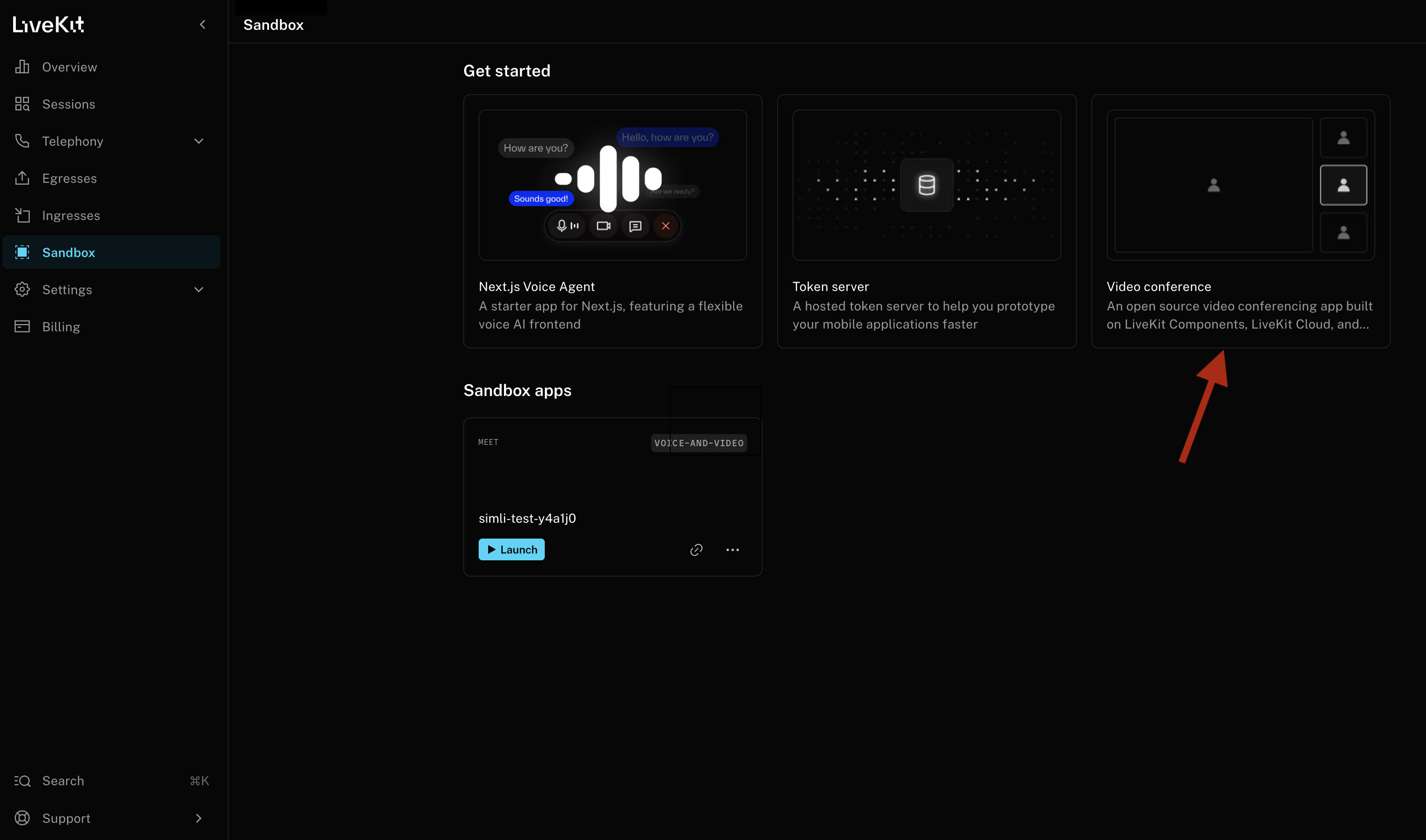Image resolution: width=1426 pixels, height=840 pixels.
Task: Click the Token server description text
Action: tap(924, 315)
